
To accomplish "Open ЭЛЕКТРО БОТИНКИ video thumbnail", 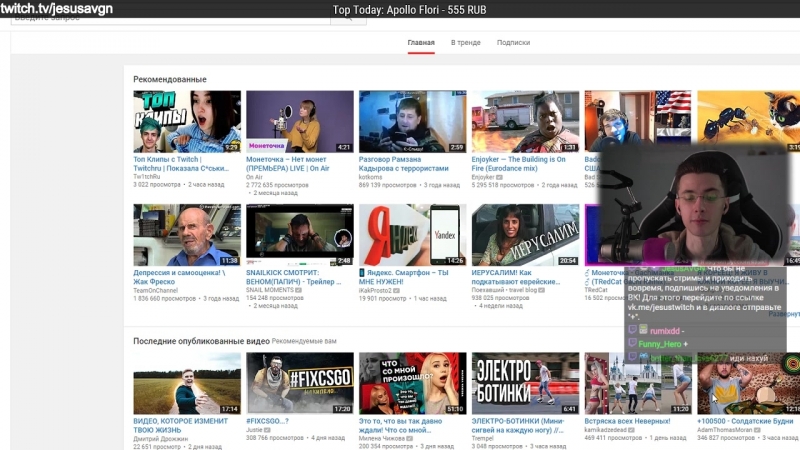I will click(525, 383).
